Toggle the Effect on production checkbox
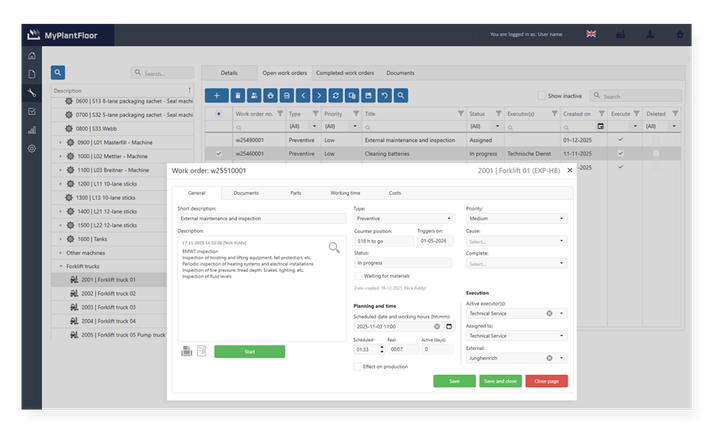 [x=357, y=366]
